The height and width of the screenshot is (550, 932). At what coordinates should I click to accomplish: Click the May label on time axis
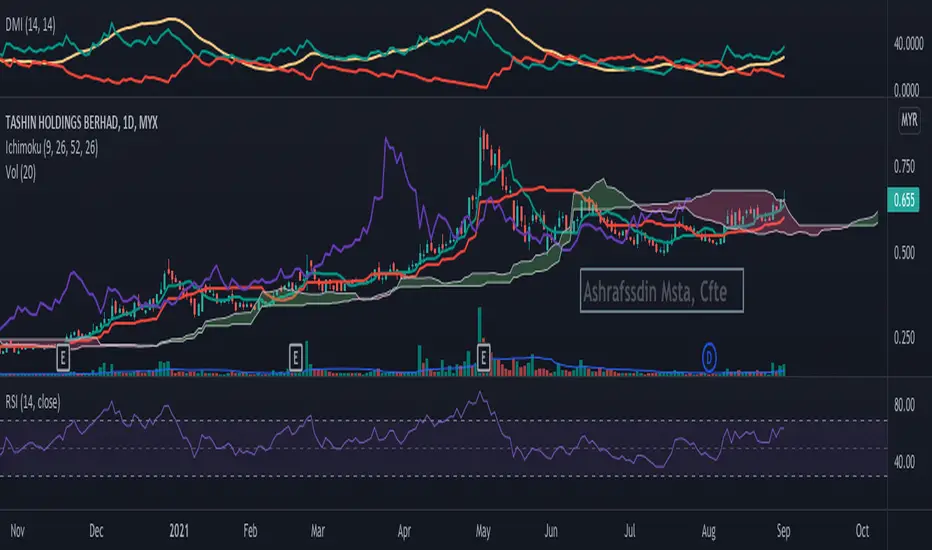[x=483, y=530]
